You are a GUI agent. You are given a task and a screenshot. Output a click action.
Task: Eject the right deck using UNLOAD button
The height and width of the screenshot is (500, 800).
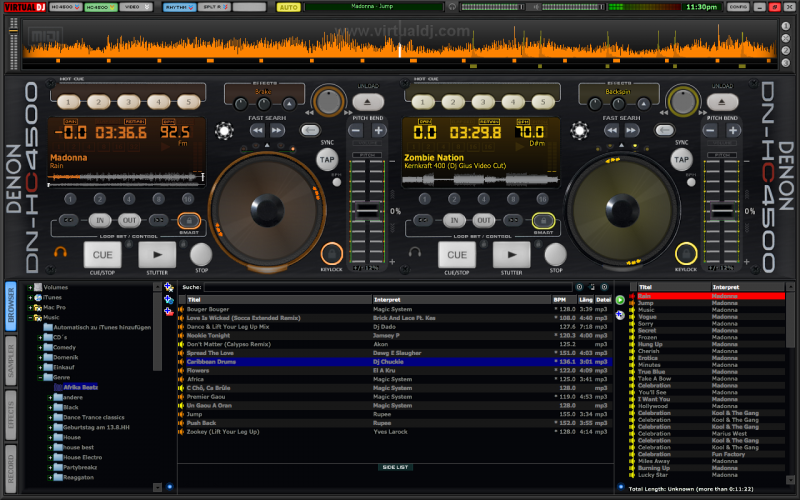pos(721,102)
